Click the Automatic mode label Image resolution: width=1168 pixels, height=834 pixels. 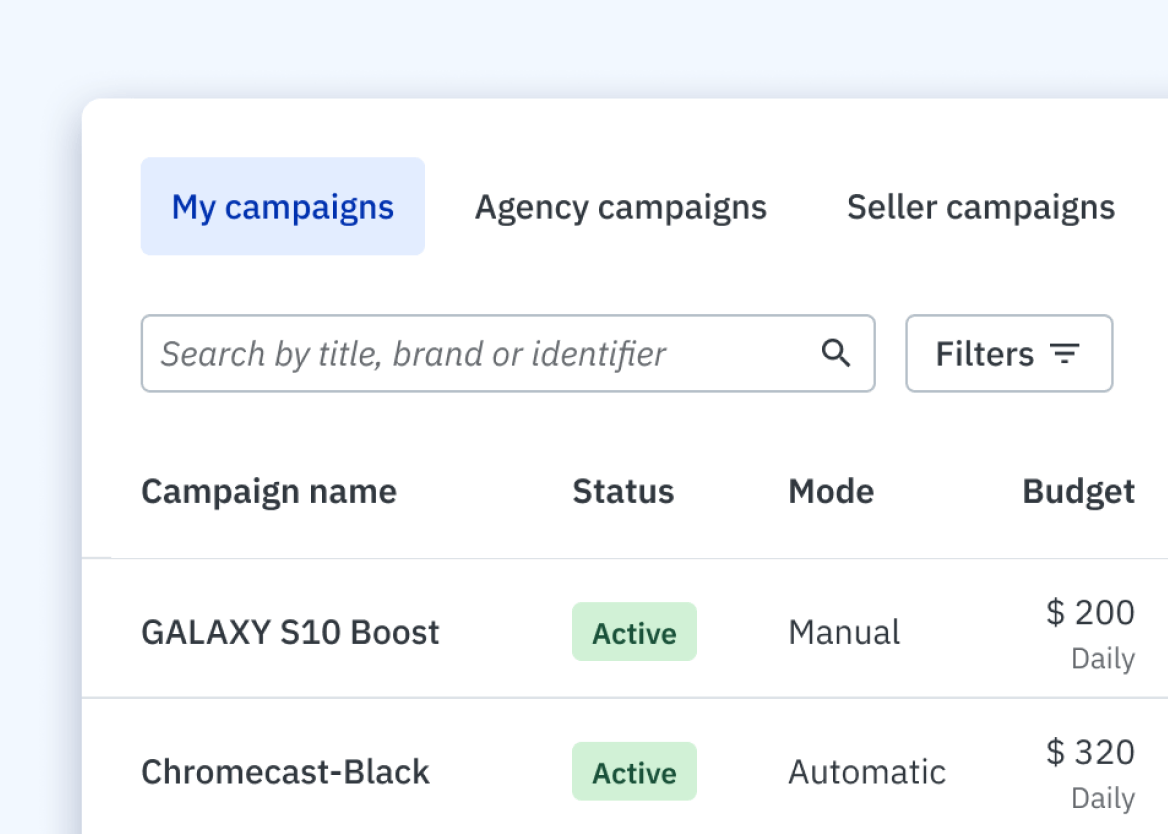tap(867, 771)
